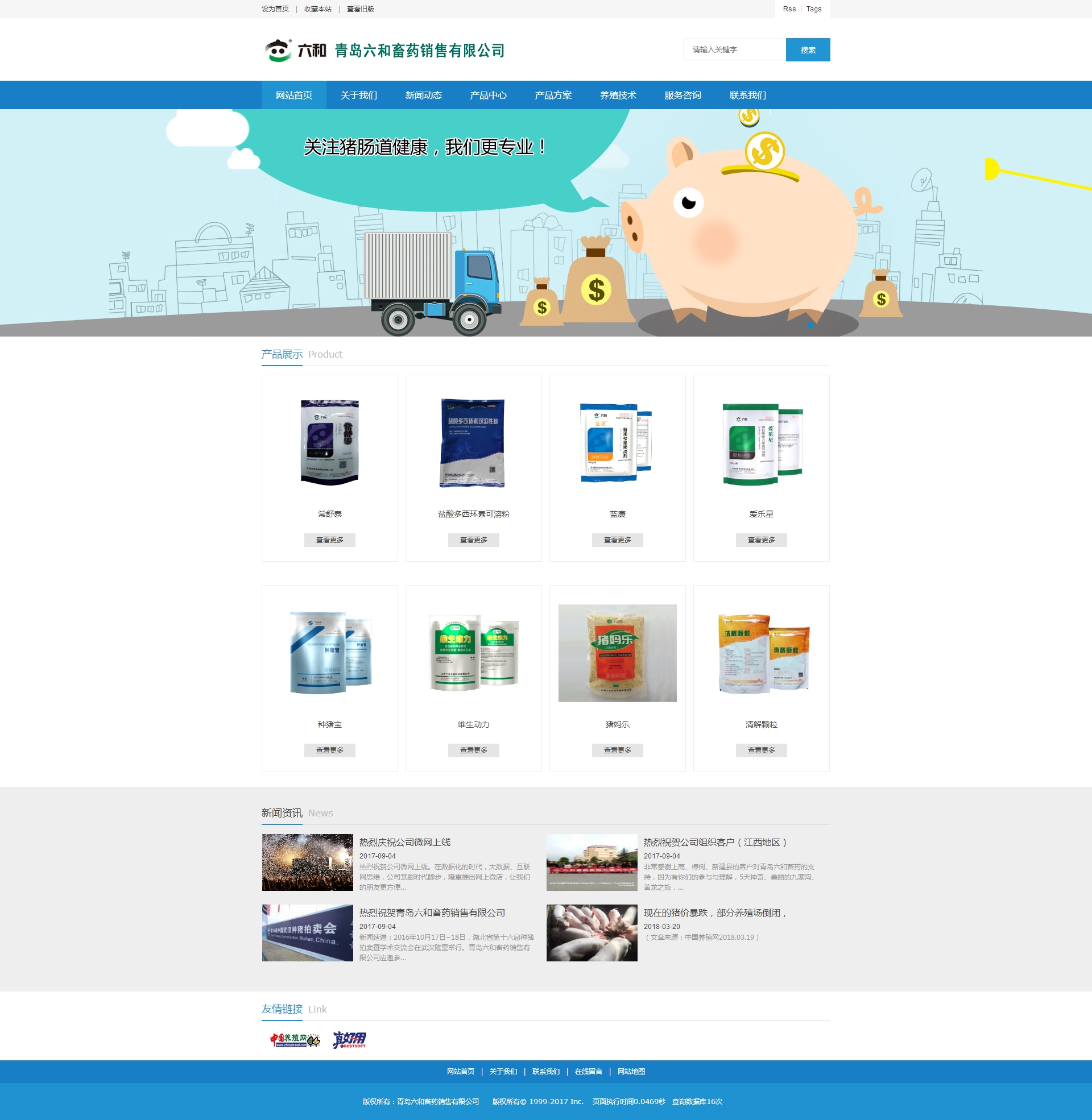Open the Jiangxi customer group photo thumbnail
The height and width of the screenshot is (1120, 1092).
(592, 862)
